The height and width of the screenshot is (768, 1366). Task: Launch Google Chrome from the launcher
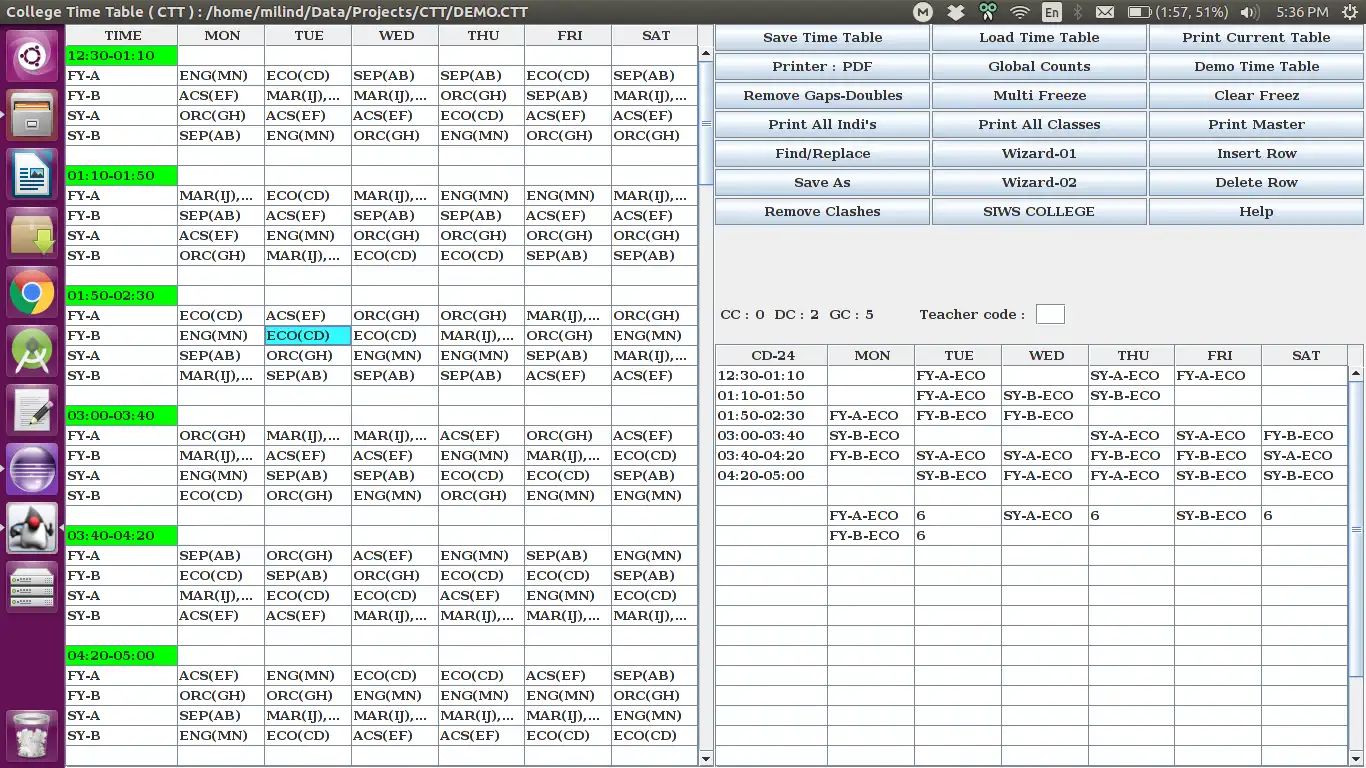[32, 293]
